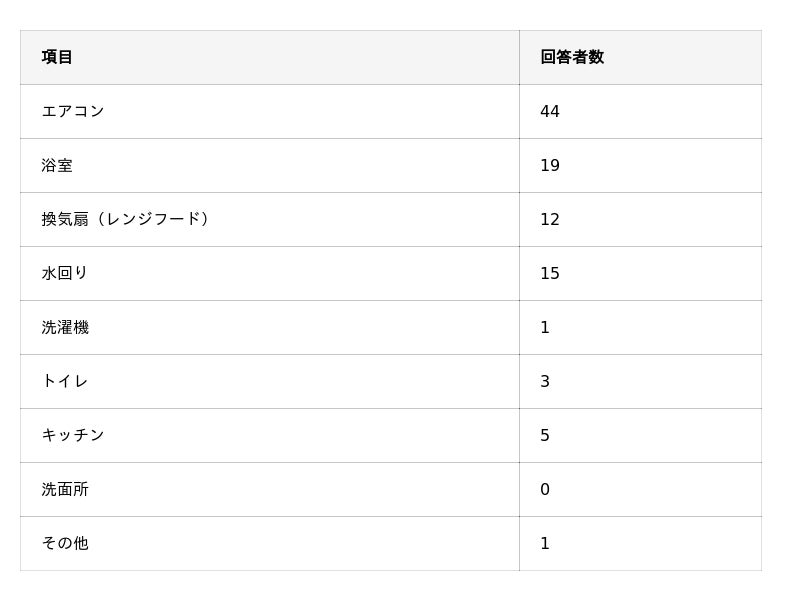
Task: Select the 洗面所 row label cell
Action: (65, 489)
